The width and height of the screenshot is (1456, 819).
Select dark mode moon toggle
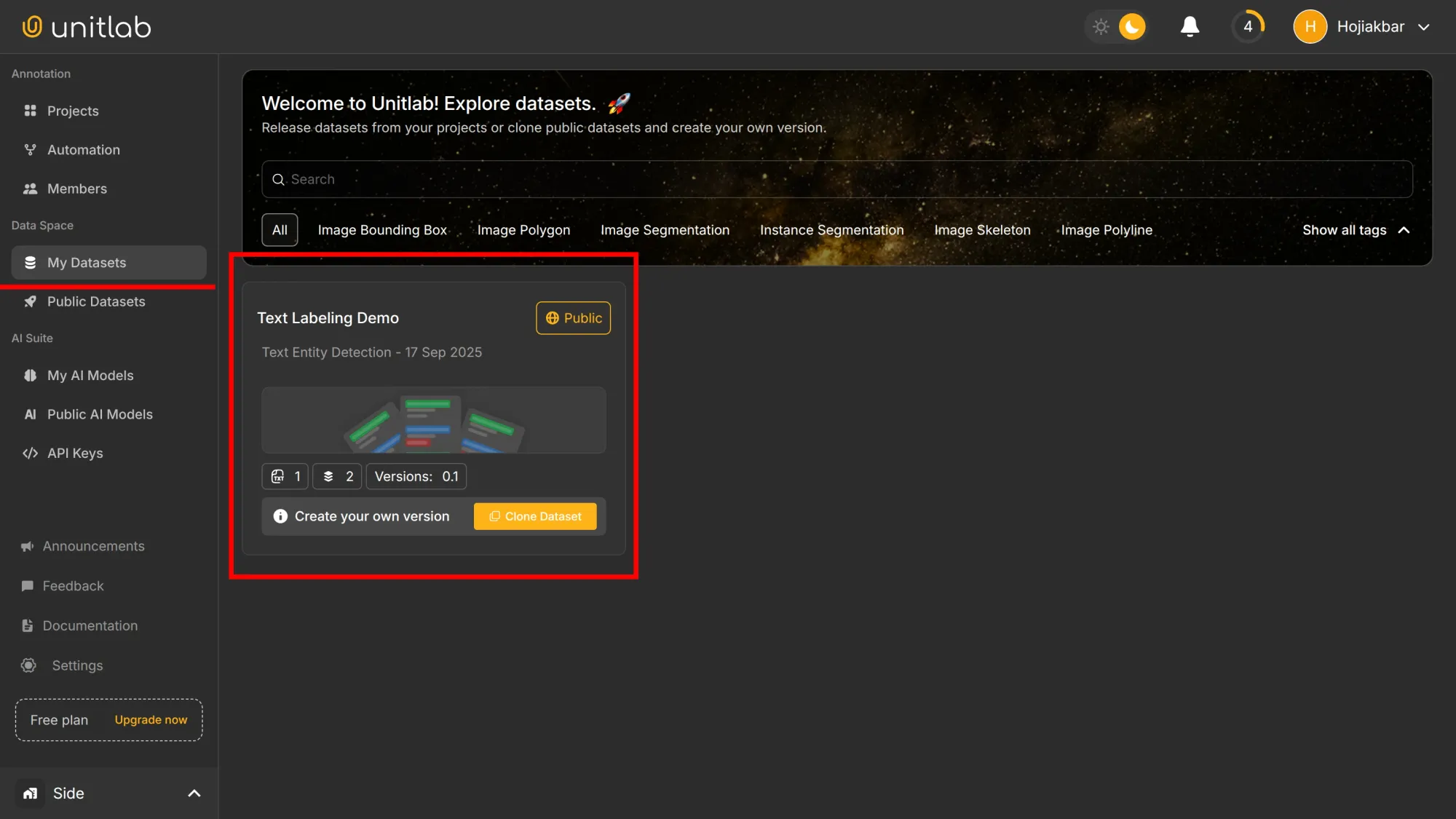(x=1132, y=27)
